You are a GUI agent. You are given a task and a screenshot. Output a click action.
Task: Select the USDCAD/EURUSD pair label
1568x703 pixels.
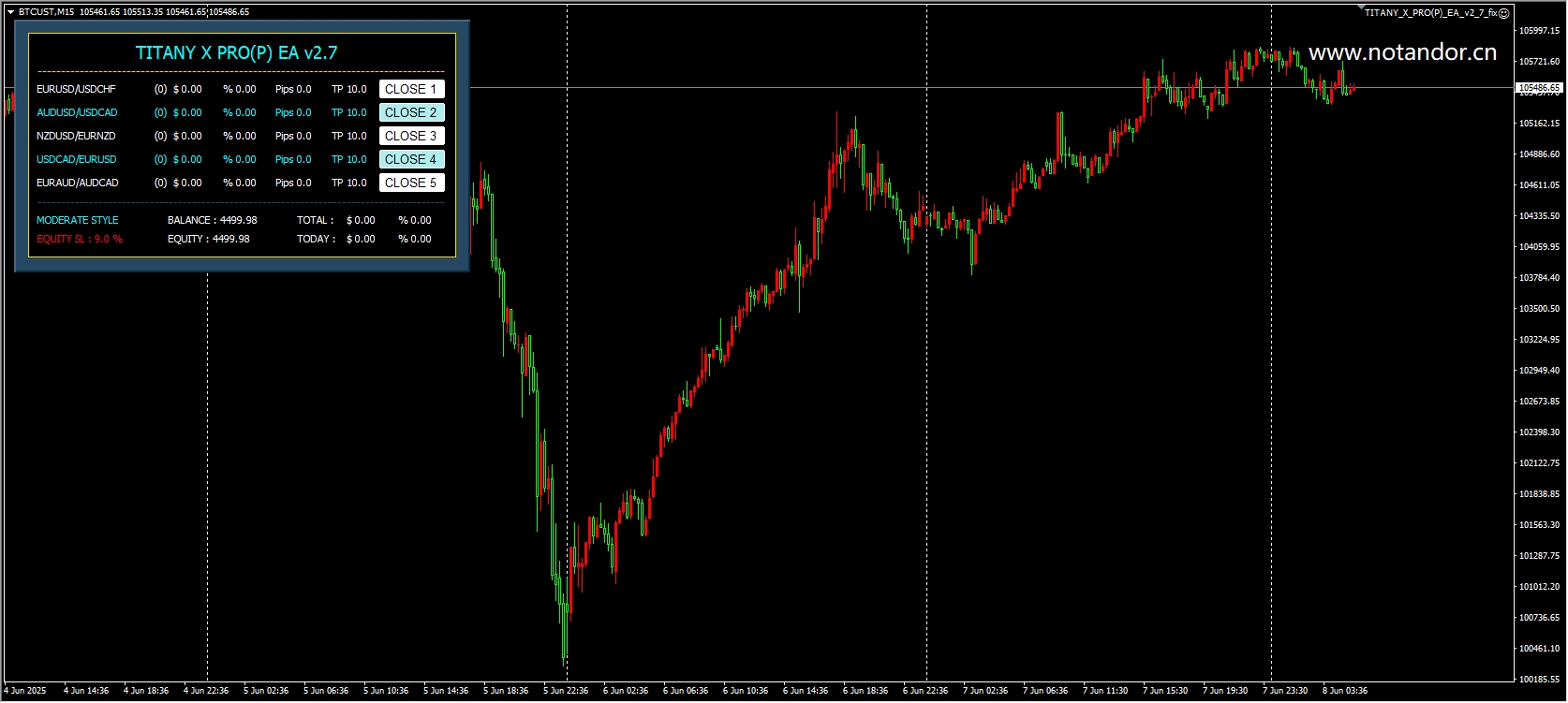click(77, 159)
